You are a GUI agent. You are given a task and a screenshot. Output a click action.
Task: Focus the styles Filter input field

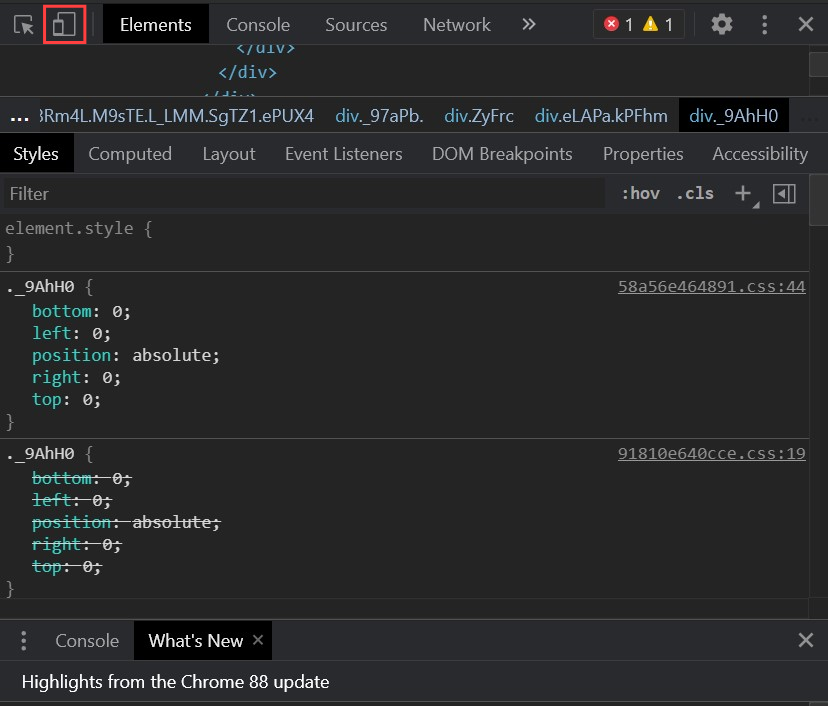pos(304,194)
